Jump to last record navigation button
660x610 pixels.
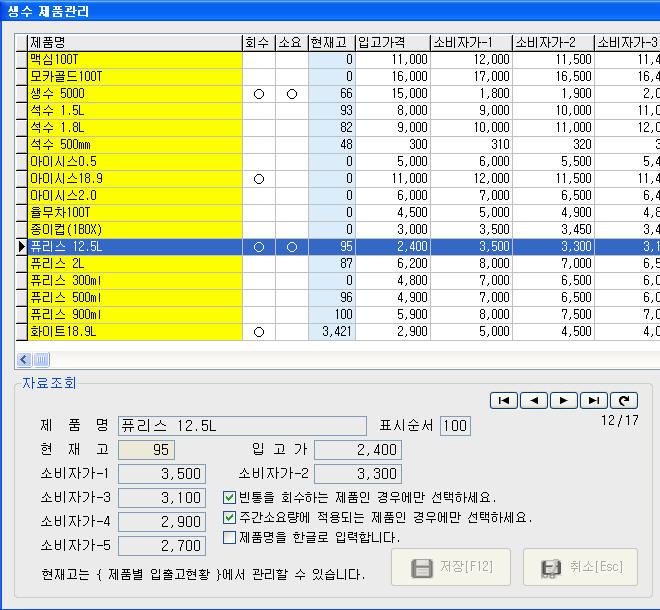[593, 400]
